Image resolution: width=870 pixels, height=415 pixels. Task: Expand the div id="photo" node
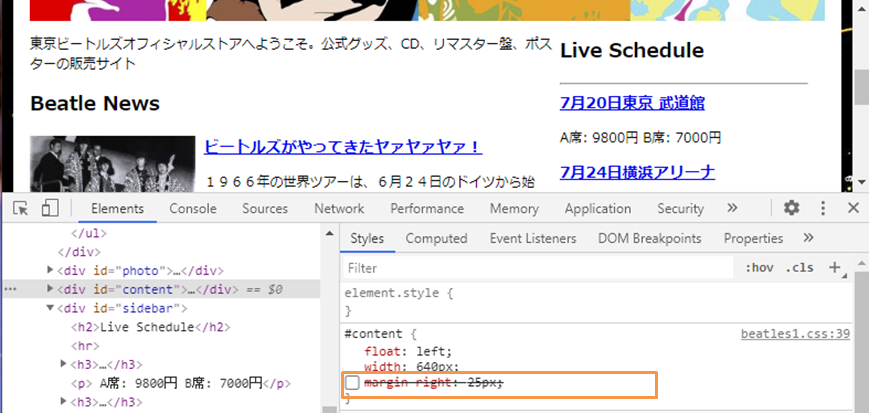point(51,270)
